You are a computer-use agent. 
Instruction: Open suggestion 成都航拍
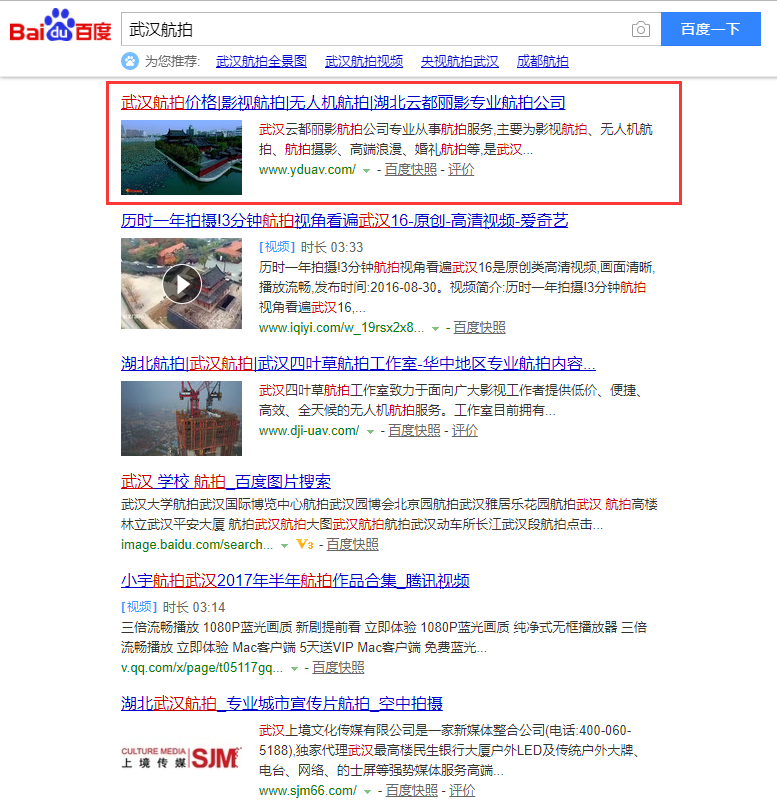pyautogui.click(x=542, y=61)
